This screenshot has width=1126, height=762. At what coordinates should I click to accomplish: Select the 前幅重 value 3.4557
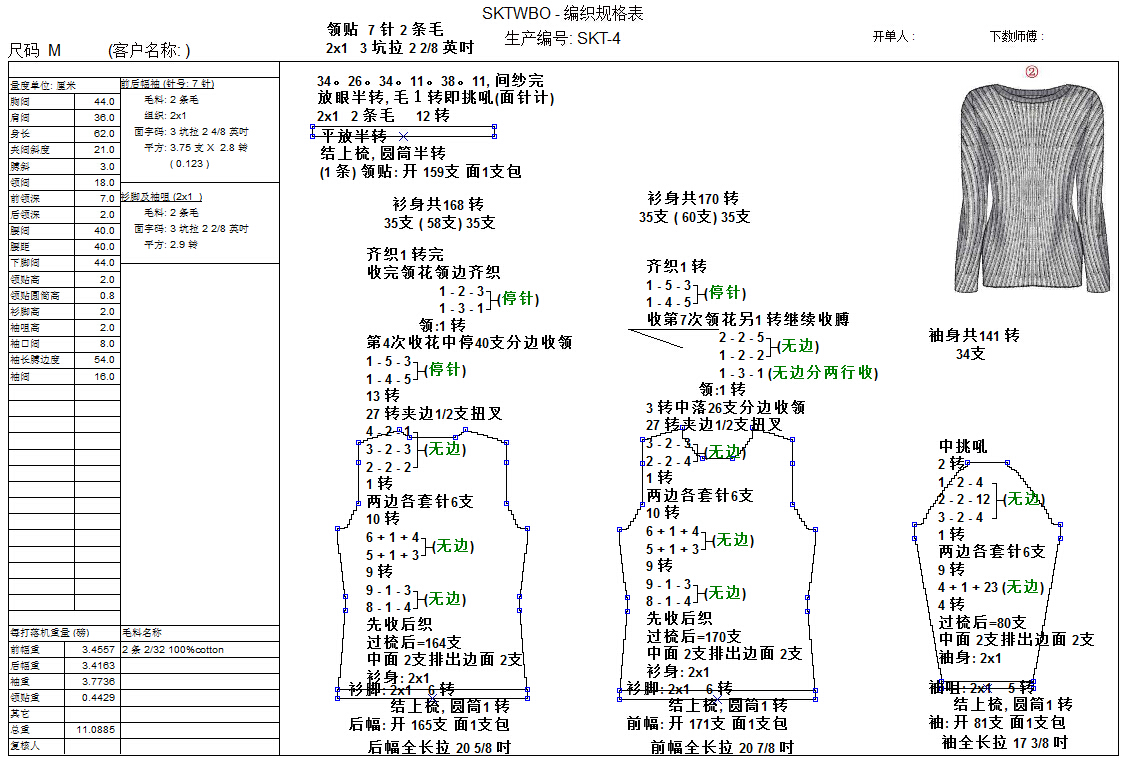(98, 649)
